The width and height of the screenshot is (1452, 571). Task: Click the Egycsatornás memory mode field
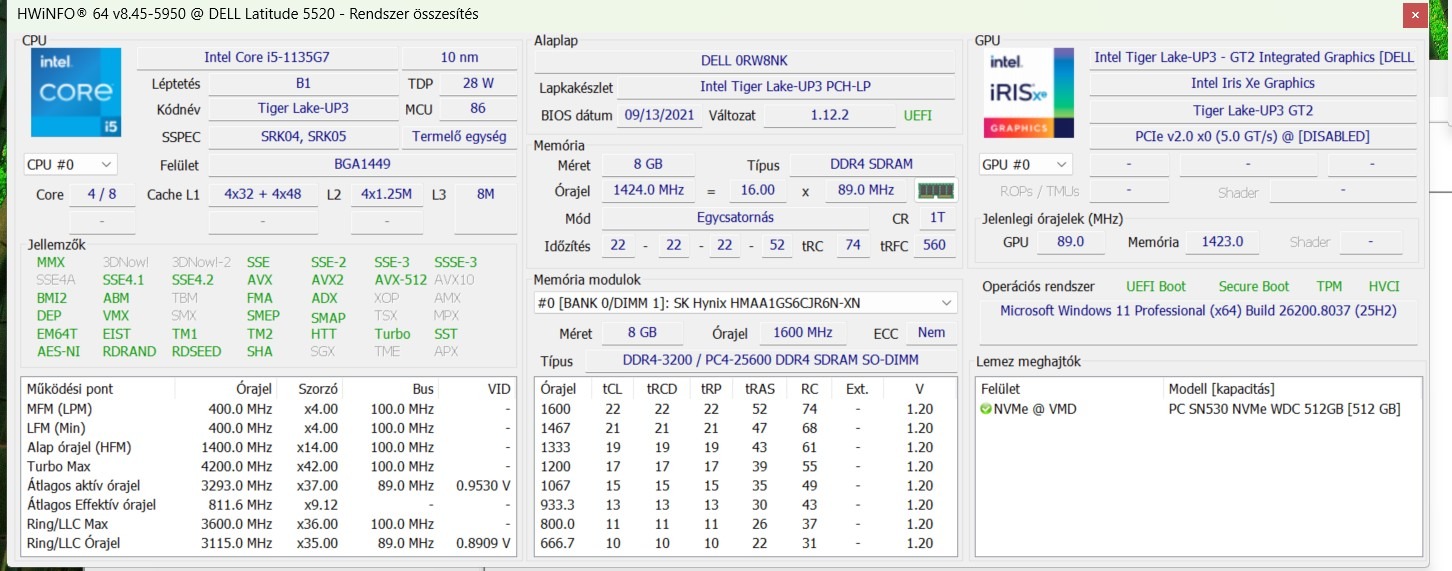(735, 217)
